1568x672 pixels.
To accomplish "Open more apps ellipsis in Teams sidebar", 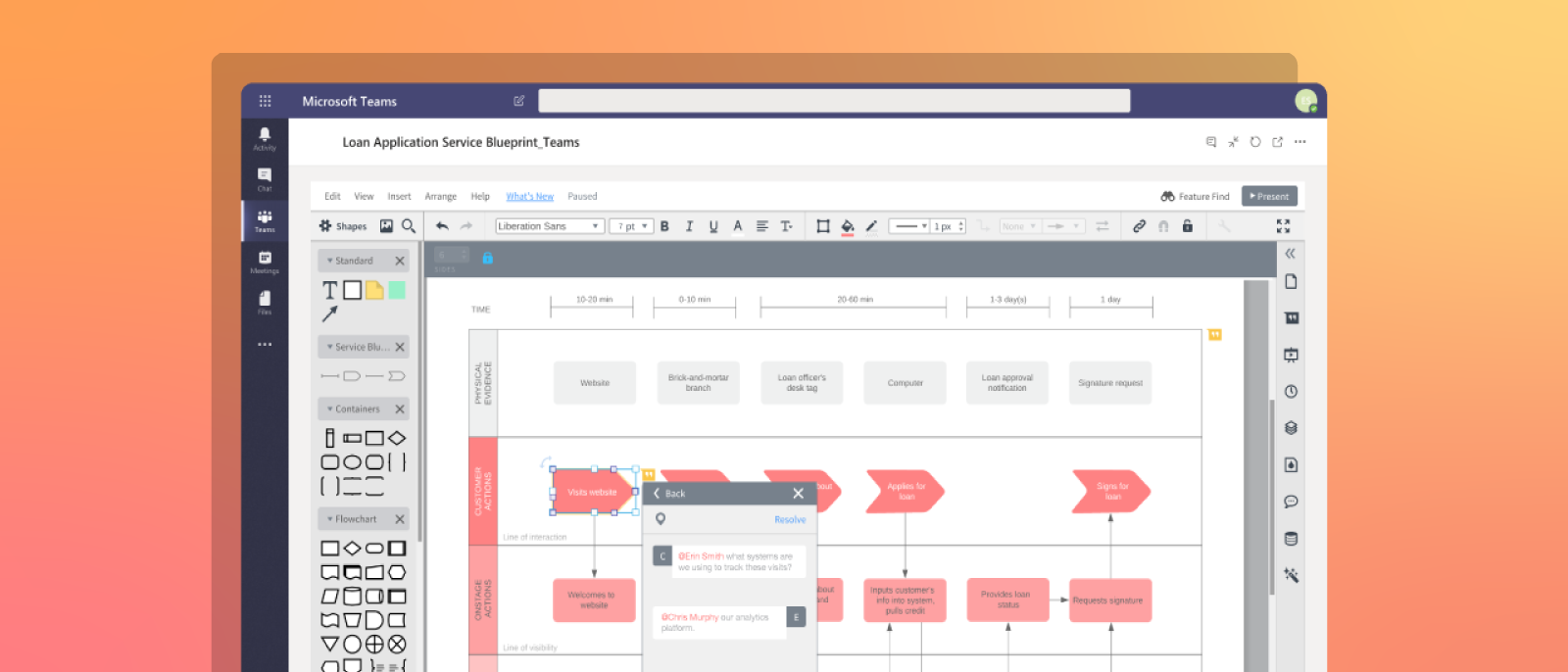I will (265, 345).
